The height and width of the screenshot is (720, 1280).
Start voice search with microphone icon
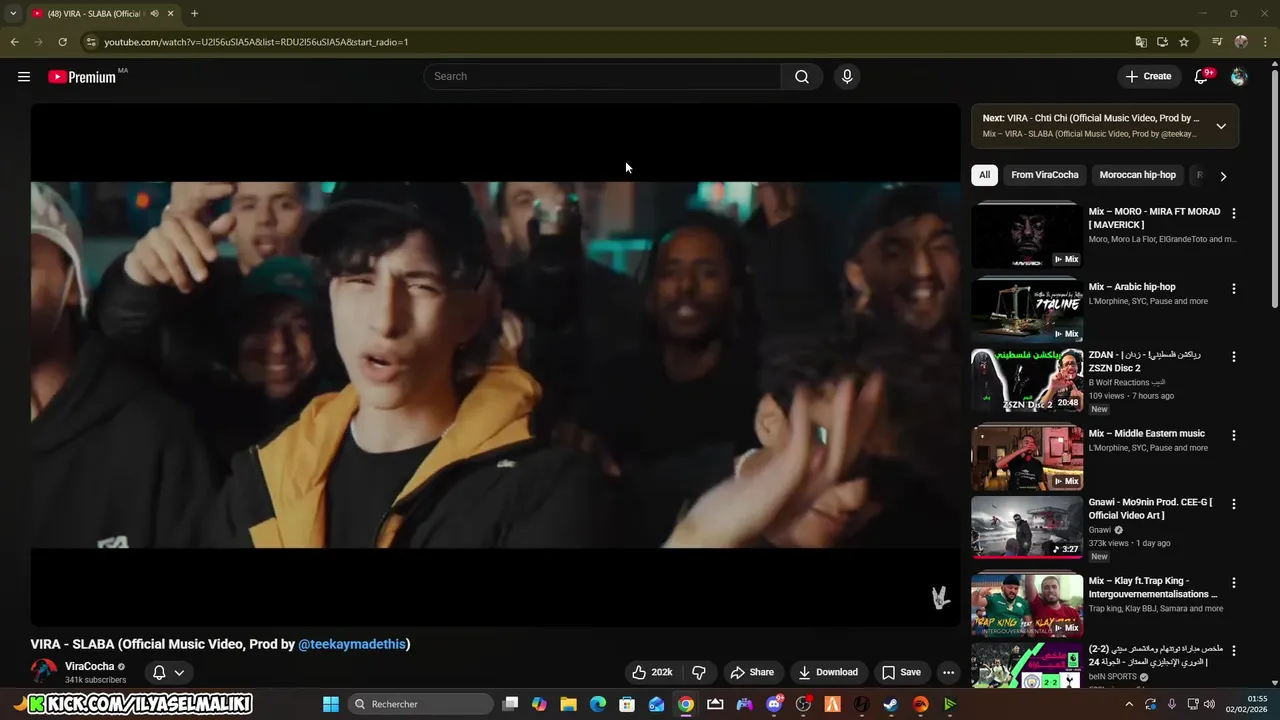(847, 77)
